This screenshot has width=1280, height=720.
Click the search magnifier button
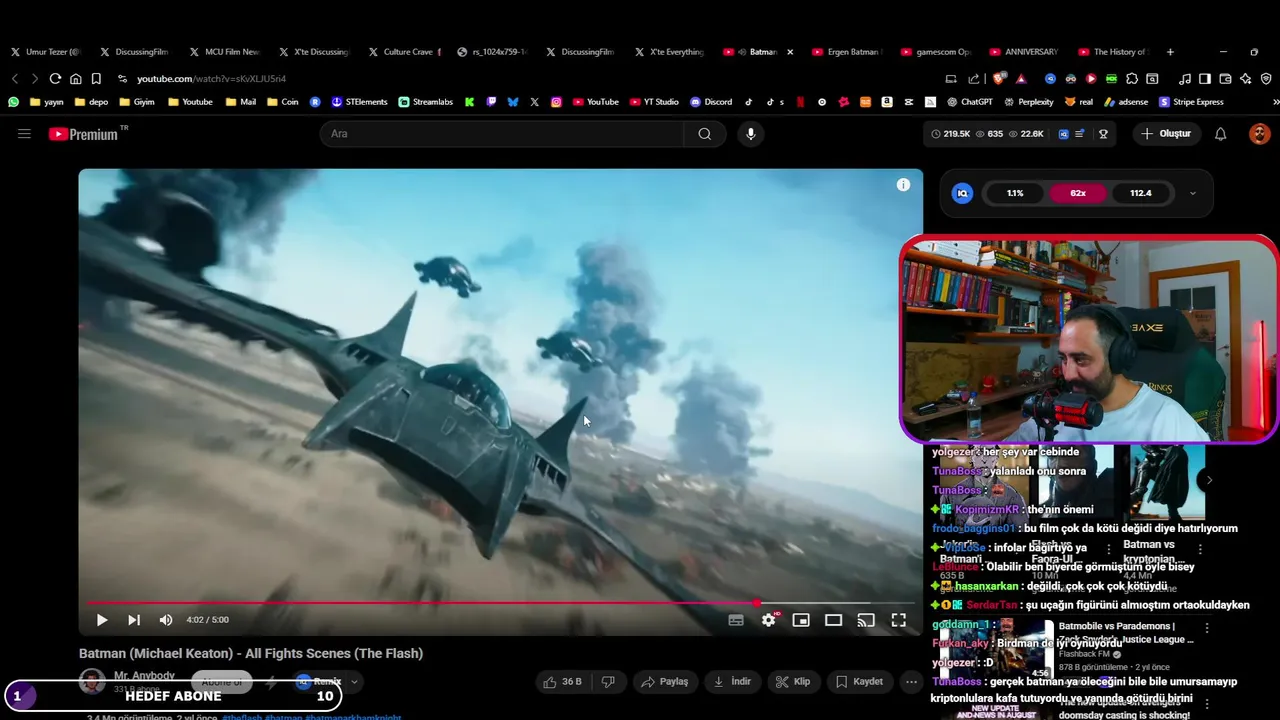(x=705, y=134)
